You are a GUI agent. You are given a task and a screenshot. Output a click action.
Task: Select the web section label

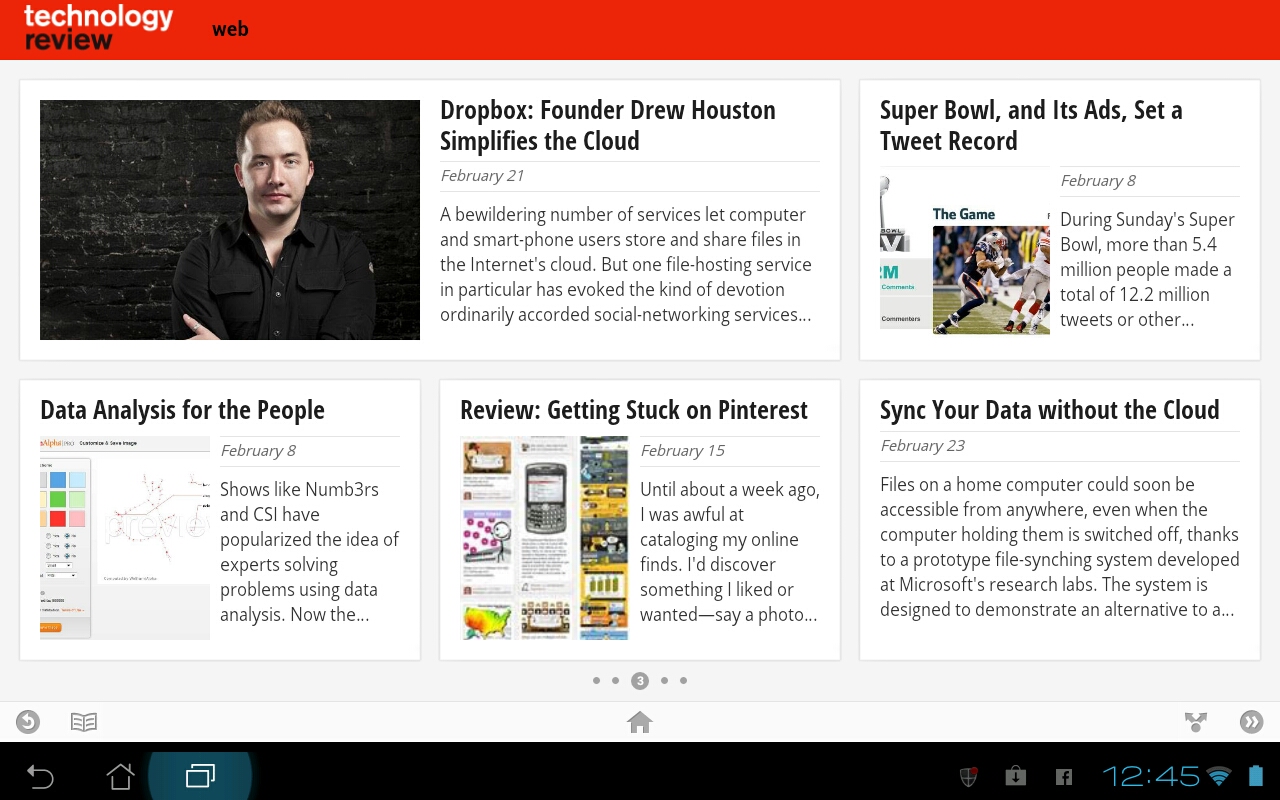point(230,29)
